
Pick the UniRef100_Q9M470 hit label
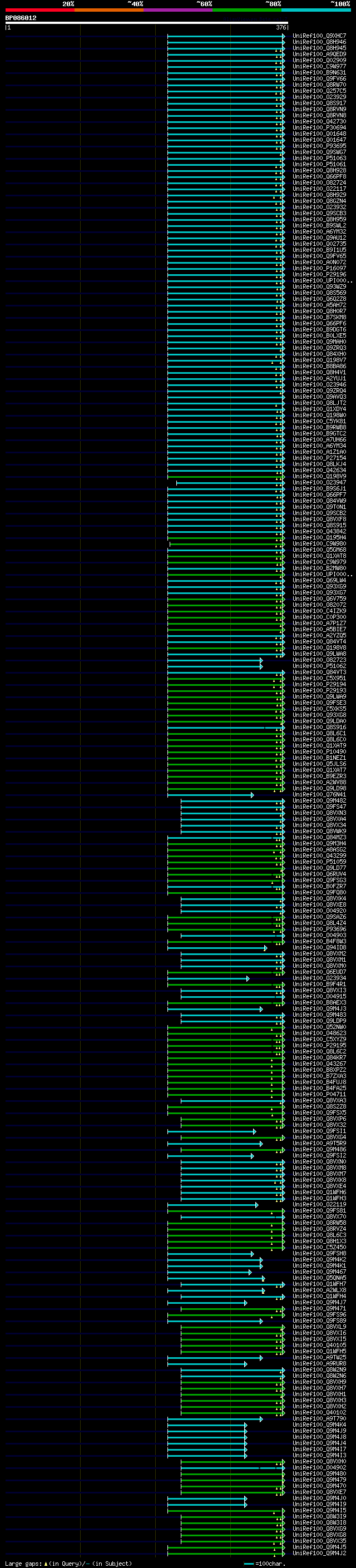coord(319,1486)
